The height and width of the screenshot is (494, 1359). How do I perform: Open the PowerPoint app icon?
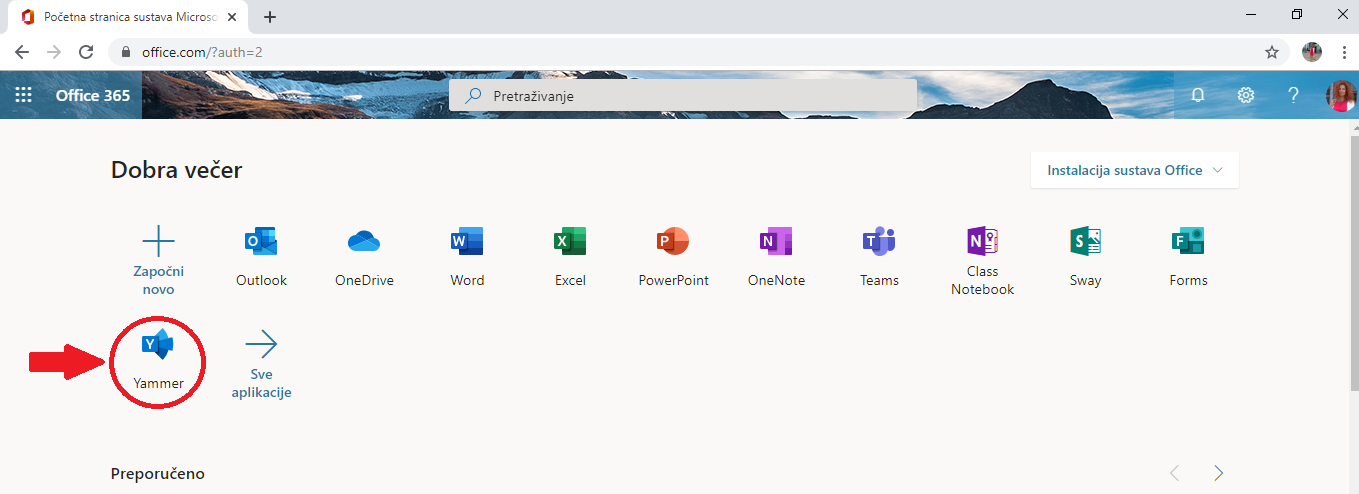point(673,242)
